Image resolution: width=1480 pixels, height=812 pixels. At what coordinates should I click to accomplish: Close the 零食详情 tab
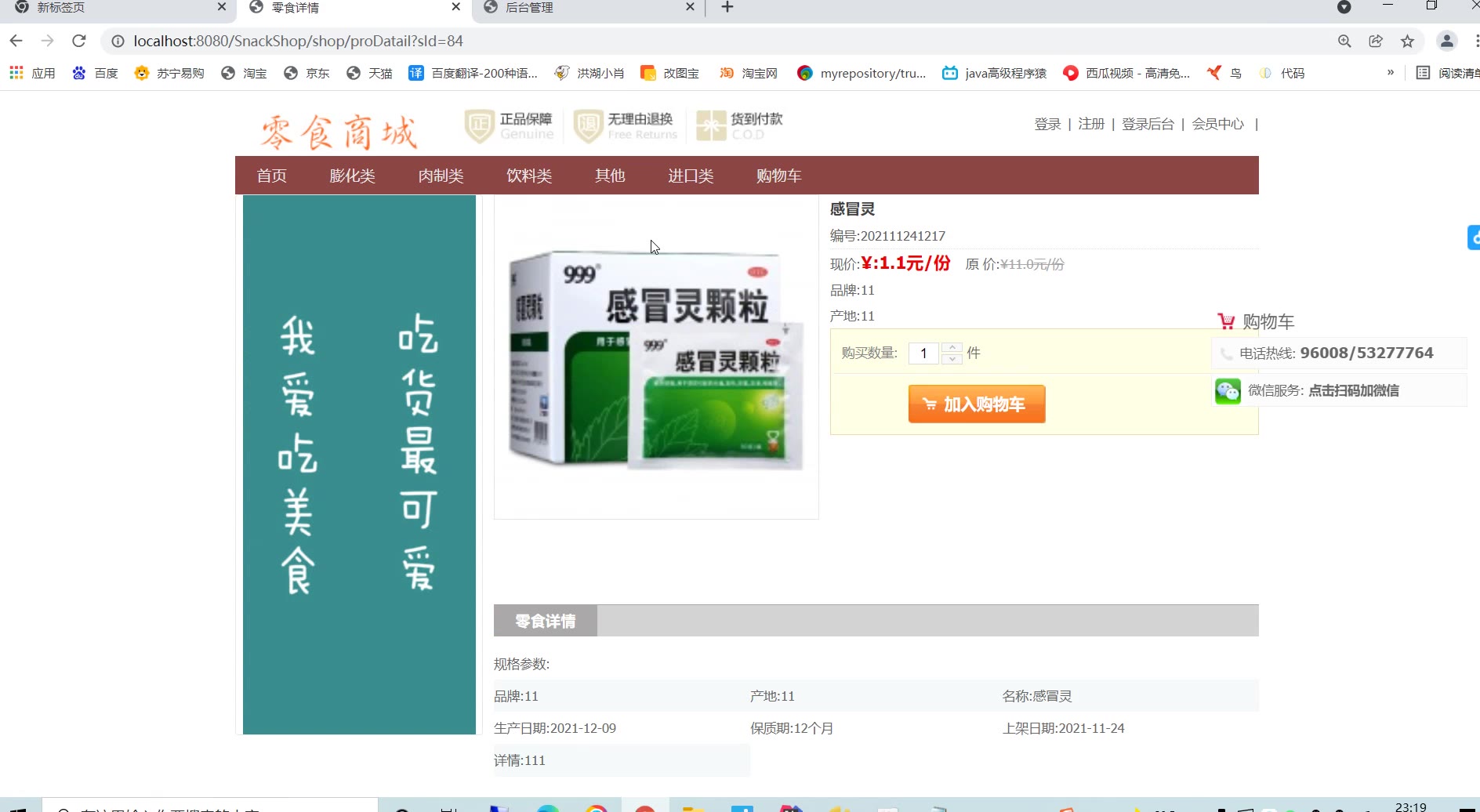click(x=456, y=7)
